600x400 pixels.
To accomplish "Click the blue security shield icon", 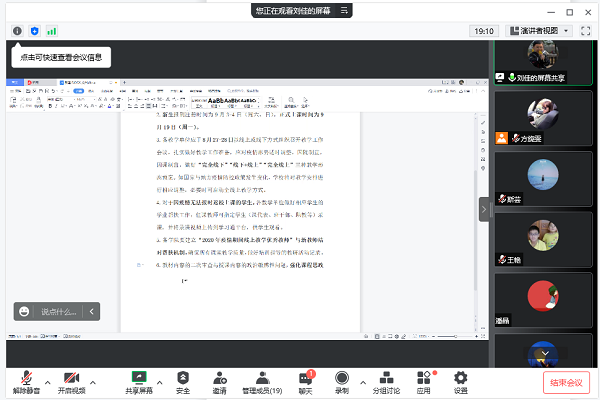I will [34, 31].
